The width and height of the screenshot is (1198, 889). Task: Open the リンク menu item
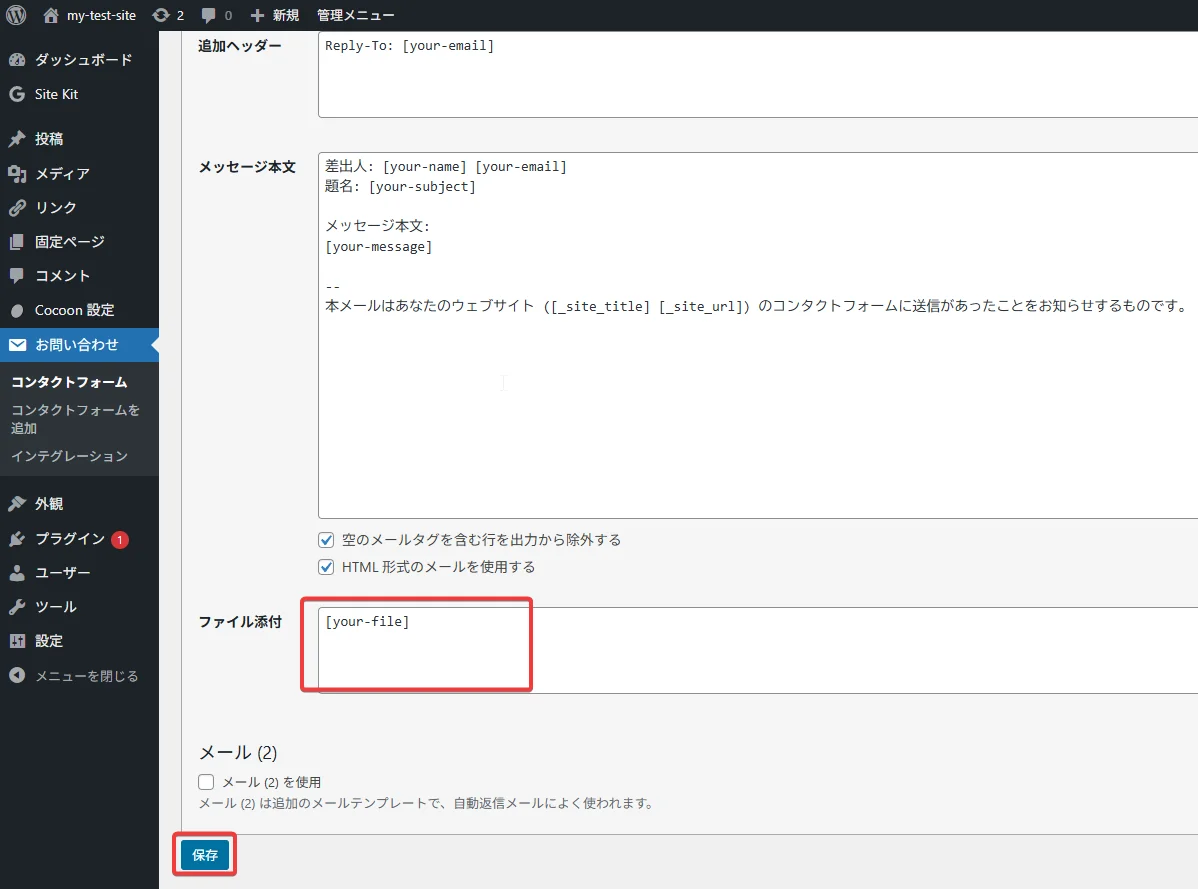click(79, 208)
